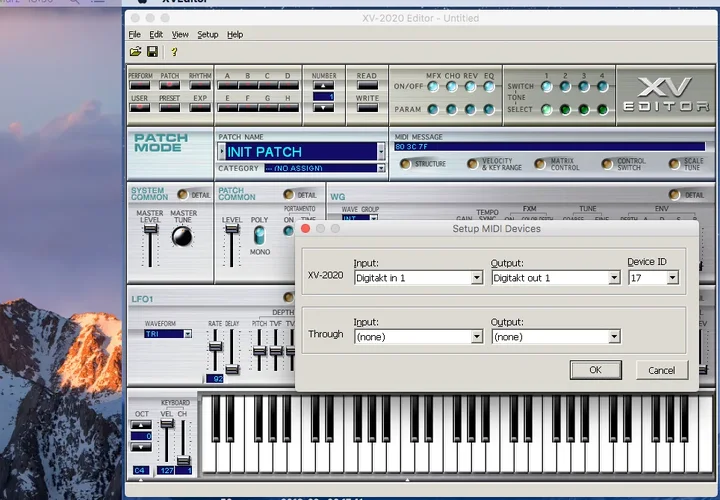720x500 pixels.
Task: Open the Setup menu
Action: tap(207, 34)
